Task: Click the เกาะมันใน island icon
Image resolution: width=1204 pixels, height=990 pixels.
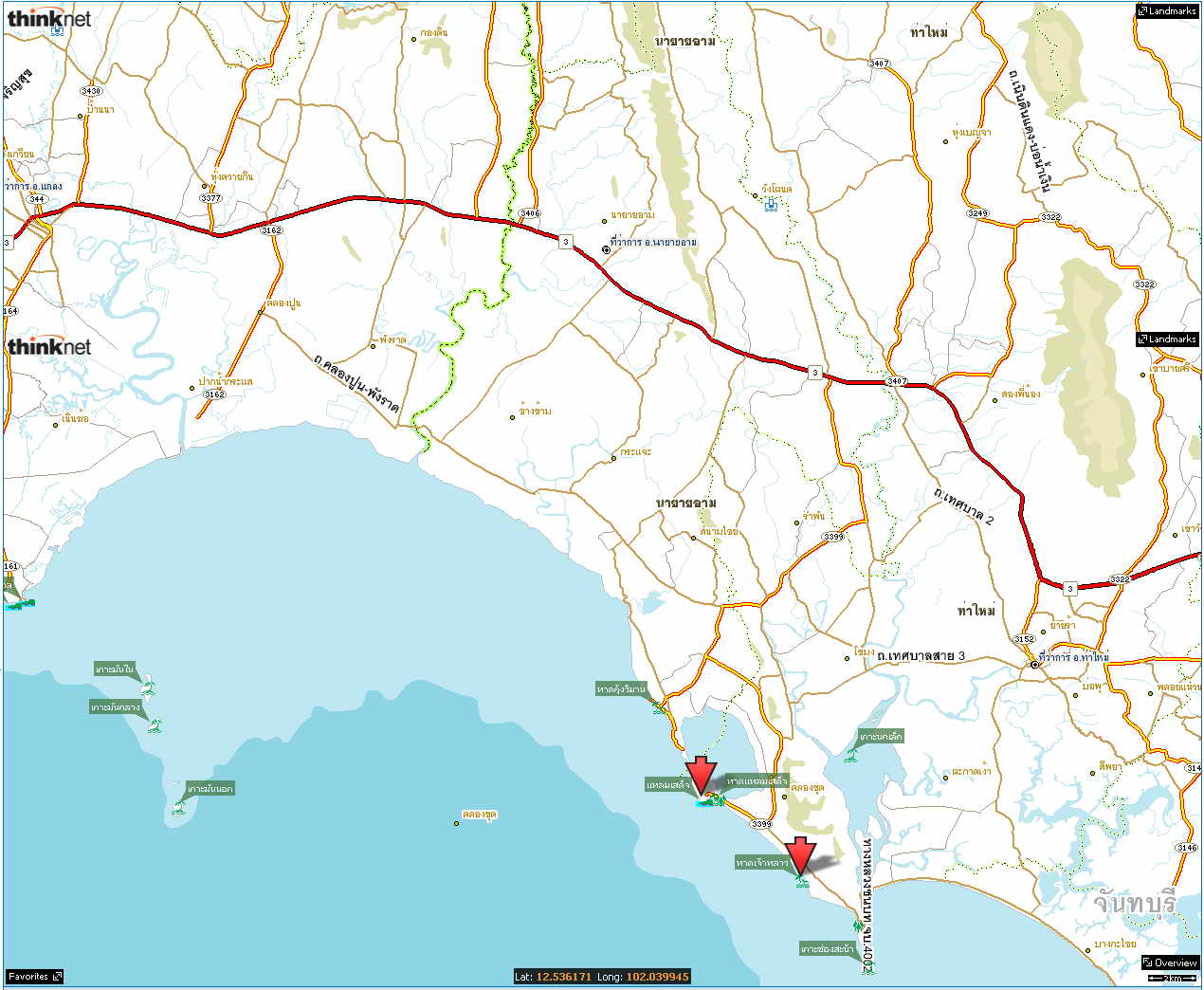Action: click(147, 687)
